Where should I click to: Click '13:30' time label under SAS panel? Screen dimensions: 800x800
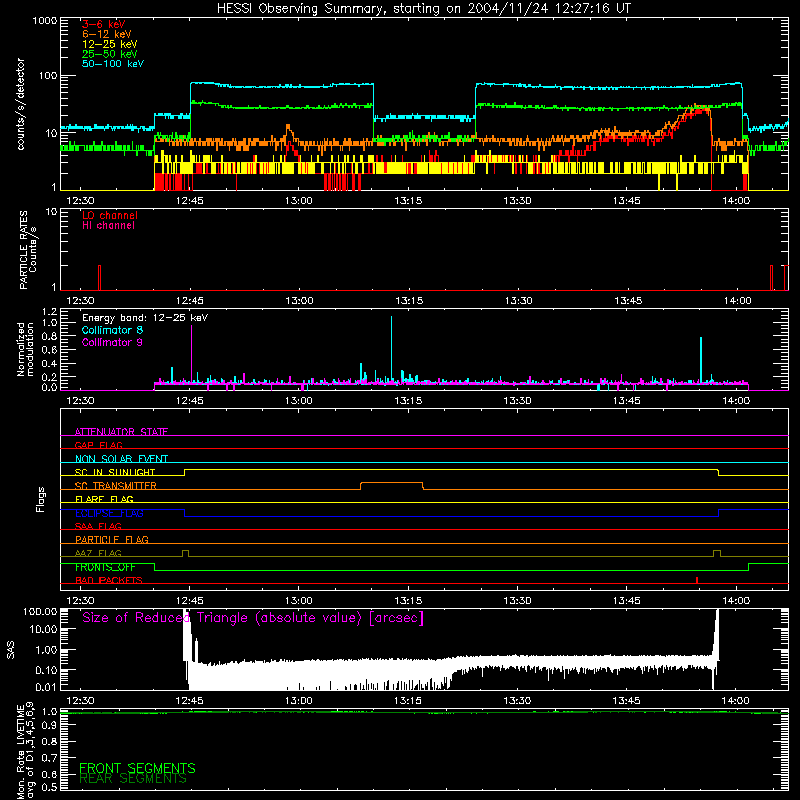pos(517,701)
